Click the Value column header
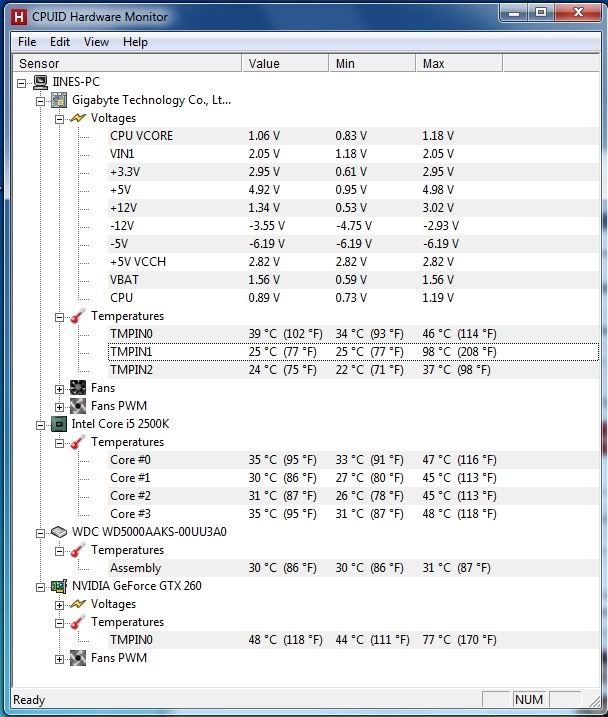 click(x=285, y=63)
